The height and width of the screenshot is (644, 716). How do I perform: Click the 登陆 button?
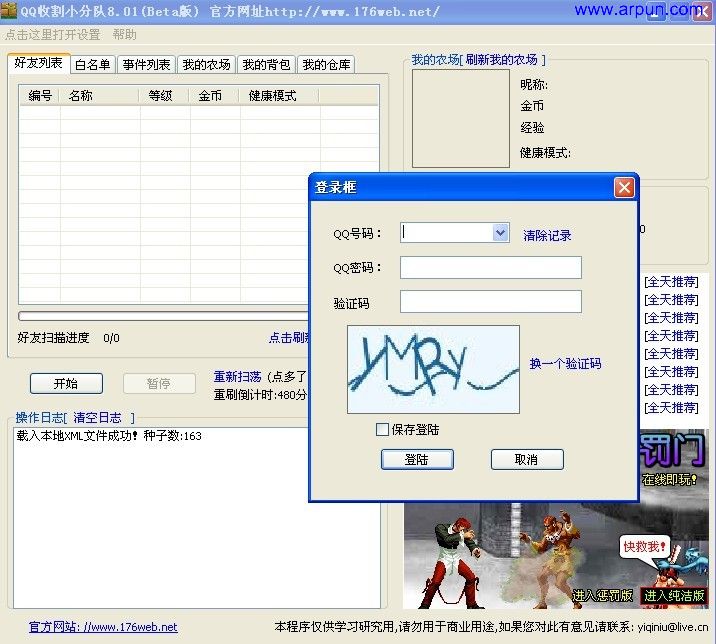pos(417,459)
